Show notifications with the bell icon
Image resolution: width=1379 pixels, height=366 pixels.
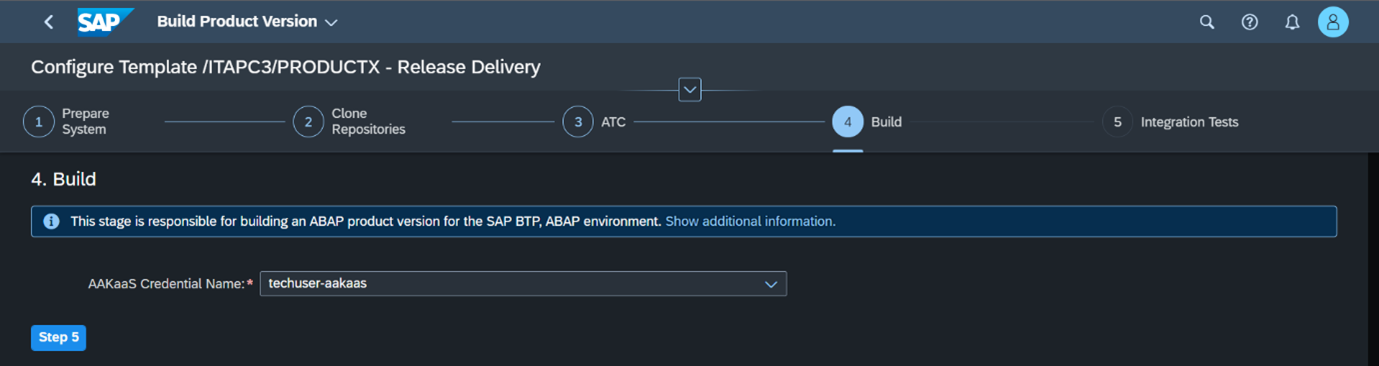click(1292, 22)
